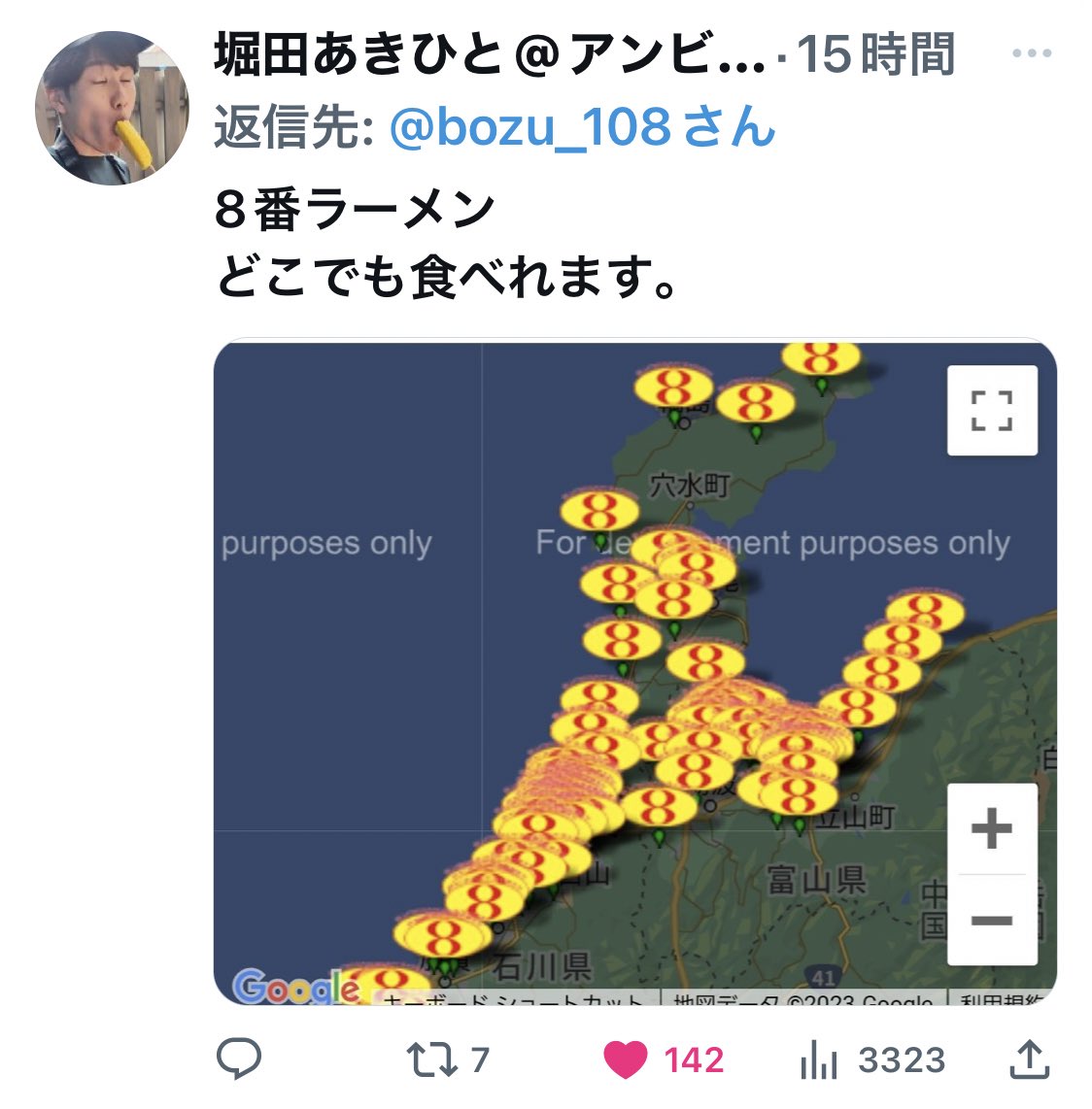Viewport: 1092px width, 1109px height.
Task: Click the Google logo on map
Action: (295, 986)
